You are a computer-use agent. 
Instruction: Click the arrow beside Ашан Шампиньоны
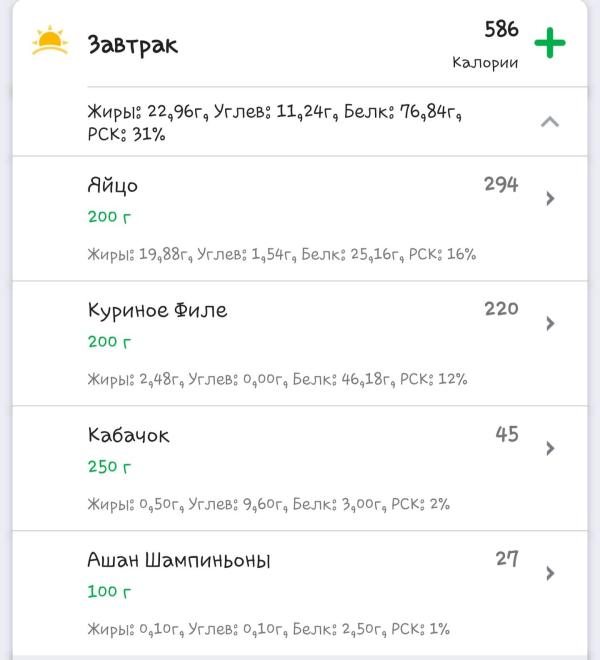550,573
